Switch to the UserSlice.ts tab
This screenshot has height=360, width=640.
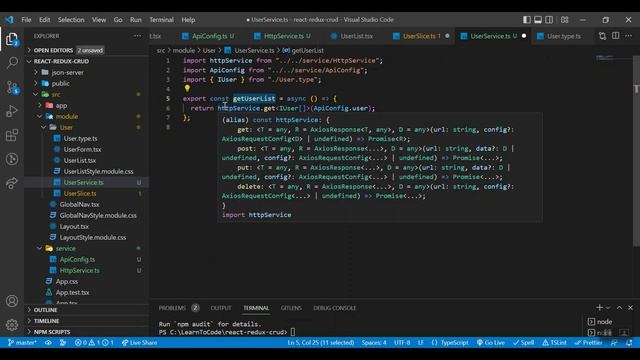420,36
